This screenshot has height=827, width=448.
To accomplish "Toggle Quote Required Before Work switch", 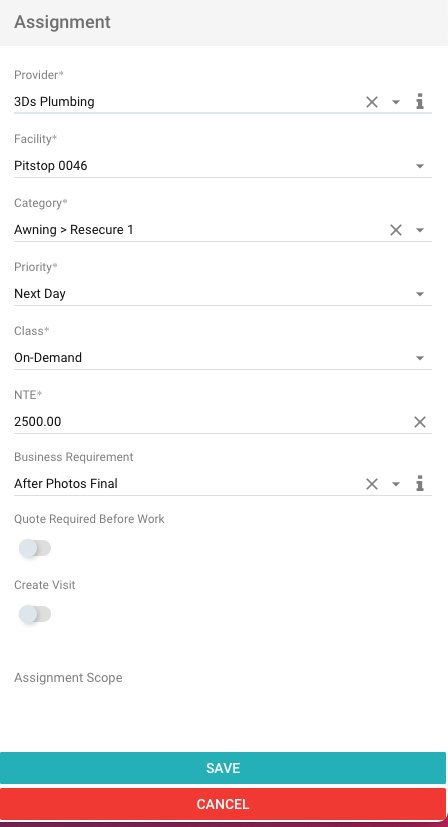I will (35, 548).
